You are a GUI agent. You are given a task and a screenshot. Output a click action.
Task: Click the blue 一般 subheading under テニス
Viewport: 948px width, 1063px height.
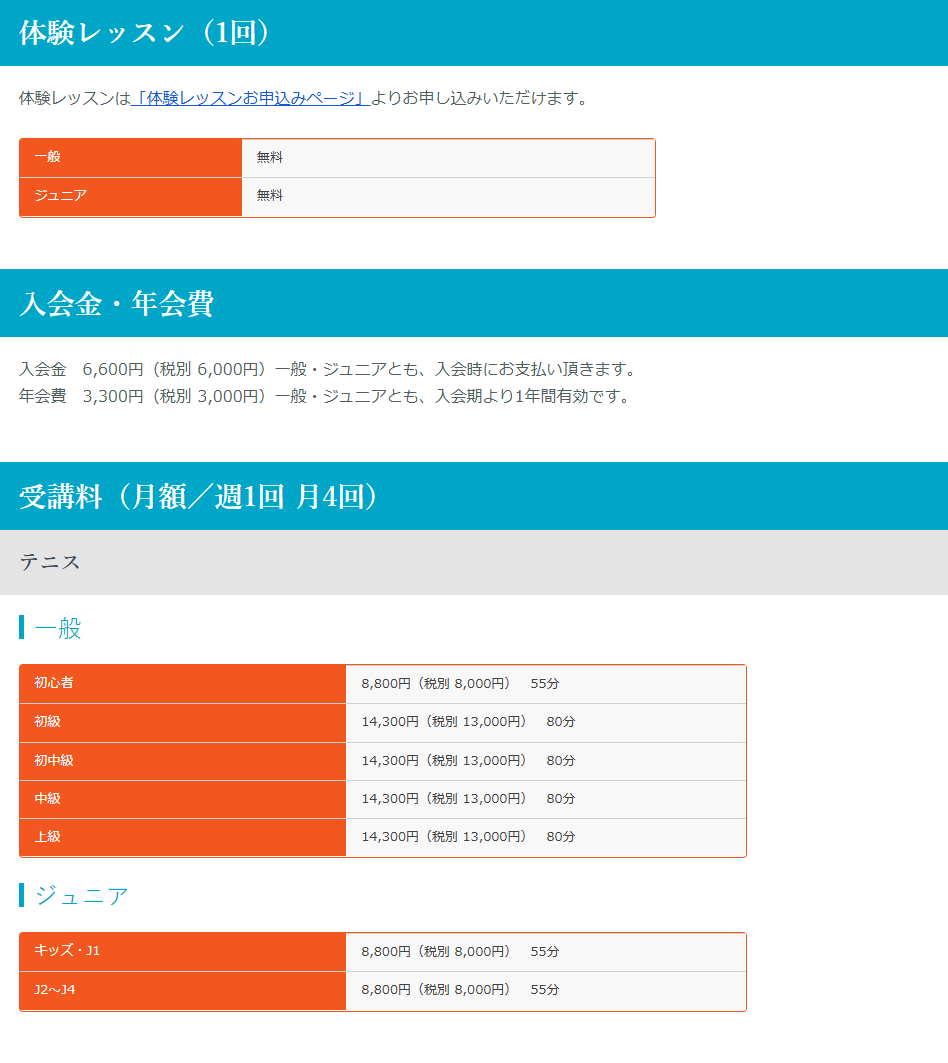click(x=58, y=628)
